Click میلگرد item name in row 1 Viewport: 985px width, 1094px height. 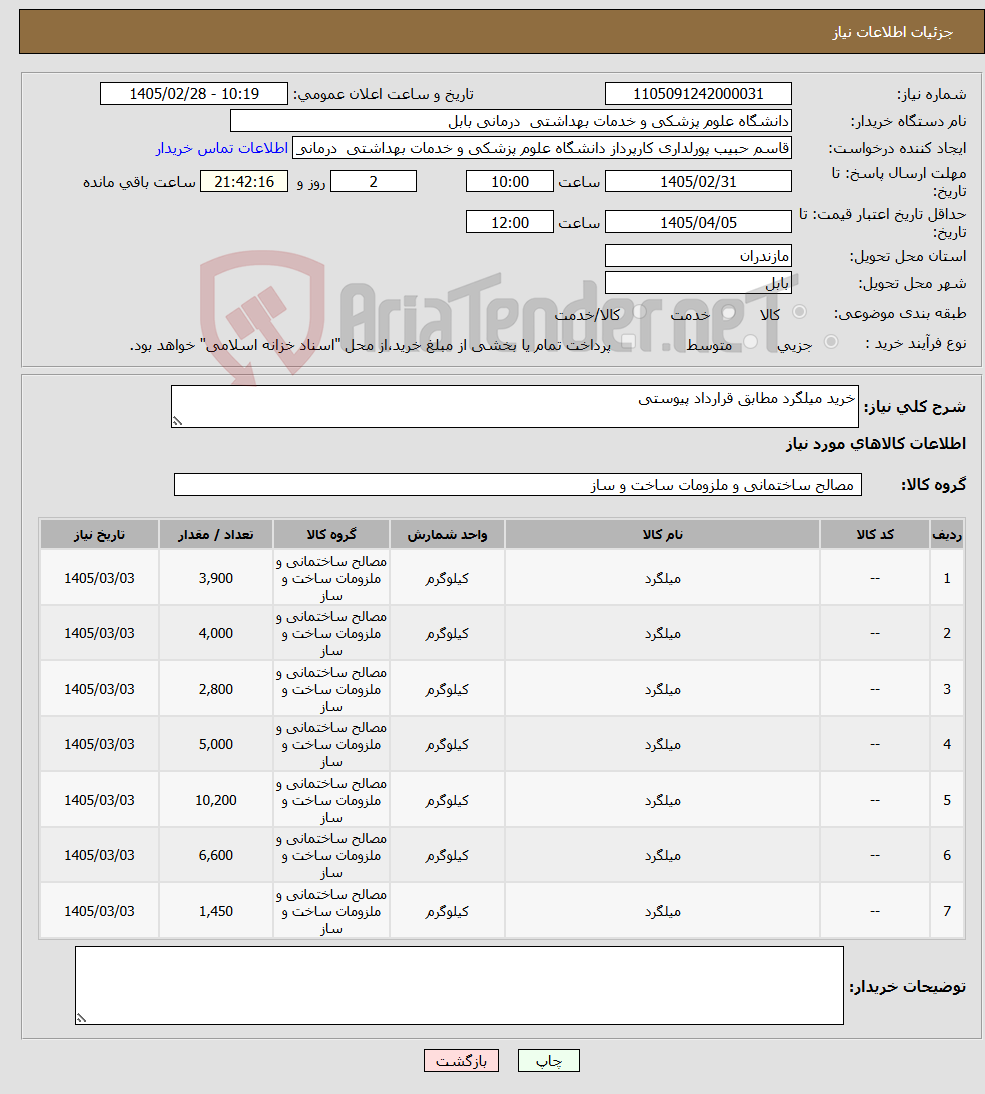pos(662,578)
